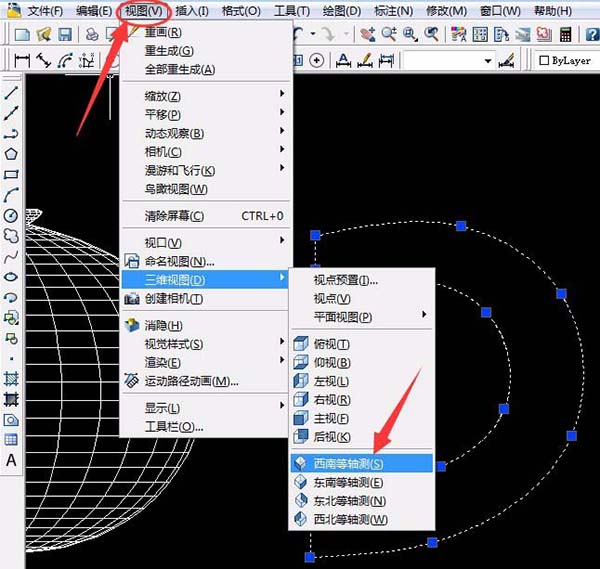
Task: Open the undo history dropdown arrow
Action: coord(313,34)
